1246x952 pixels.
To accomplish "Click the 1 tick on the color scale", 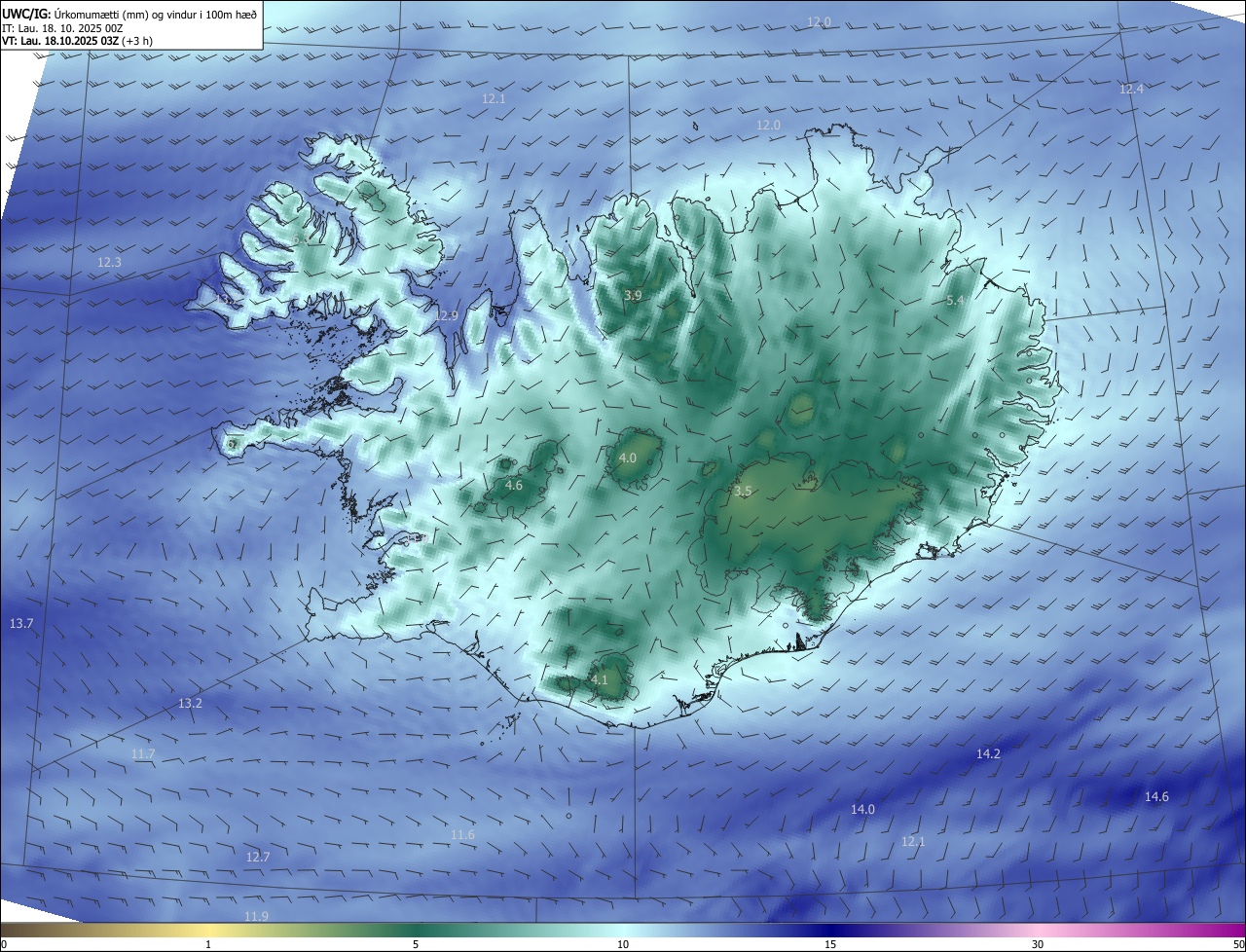I will pos(208,944).
